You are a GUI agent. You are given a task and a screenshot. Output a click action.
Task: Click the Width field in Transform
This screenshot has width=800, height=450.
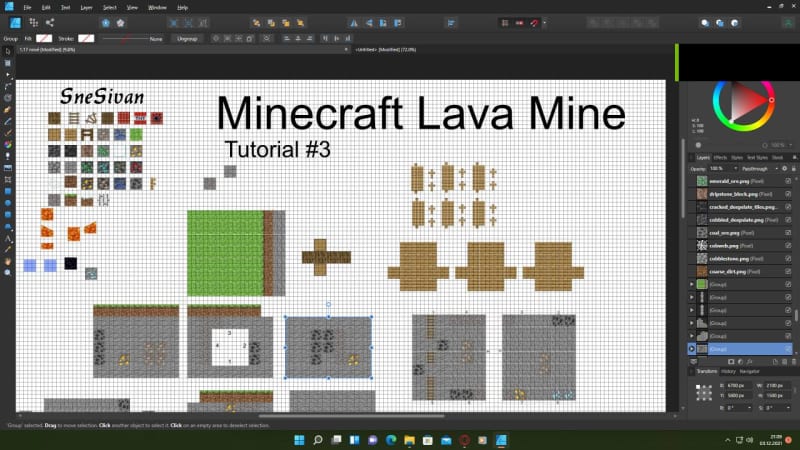point(777,386)
